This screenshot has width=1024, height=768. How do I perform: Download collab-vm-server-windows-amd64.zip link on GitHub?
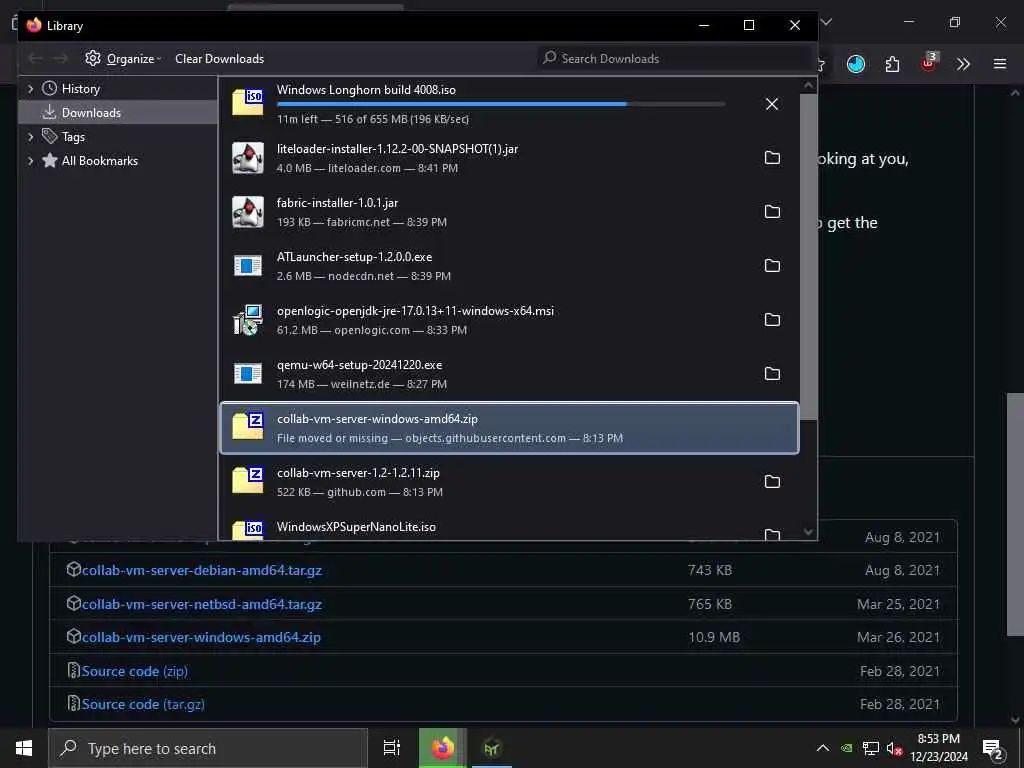point(201,637)
